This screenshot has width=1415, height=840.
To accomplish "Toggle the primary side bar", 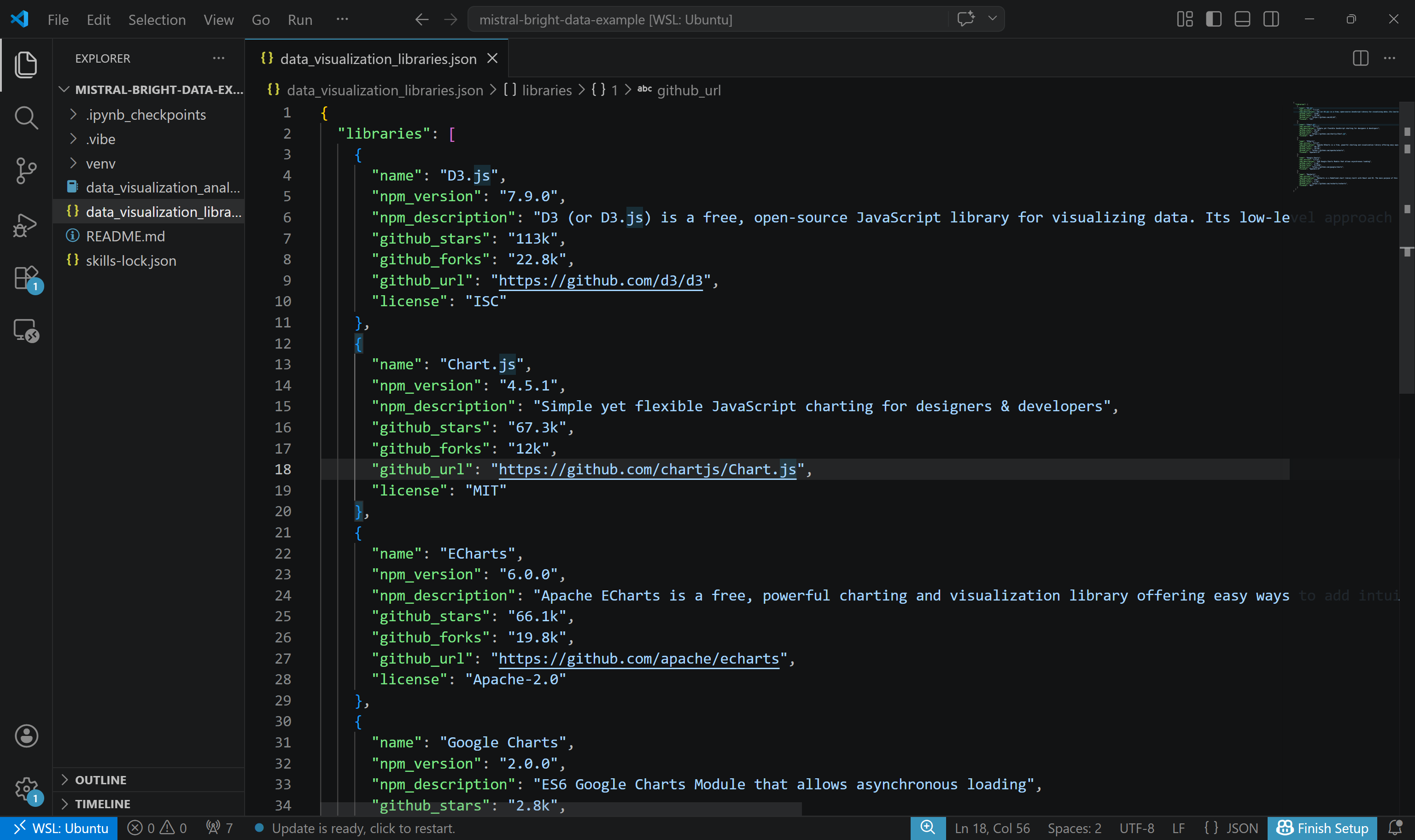I will click(1214, 19).
